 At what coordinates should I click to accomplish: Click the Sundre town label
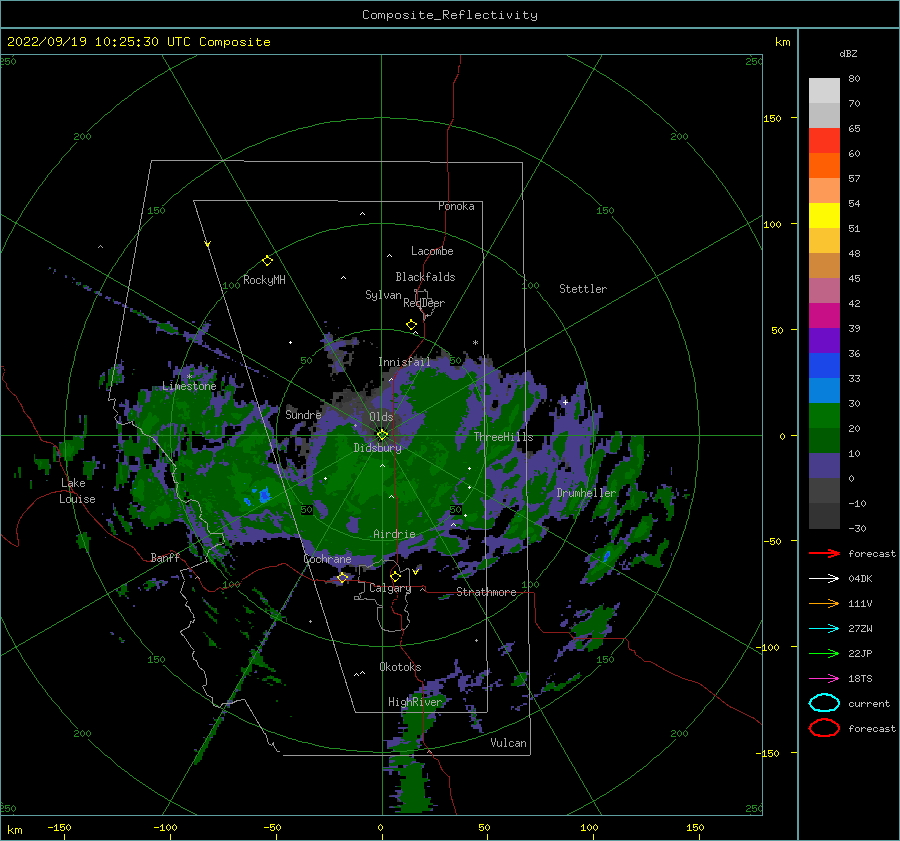(x=303, y=414)
